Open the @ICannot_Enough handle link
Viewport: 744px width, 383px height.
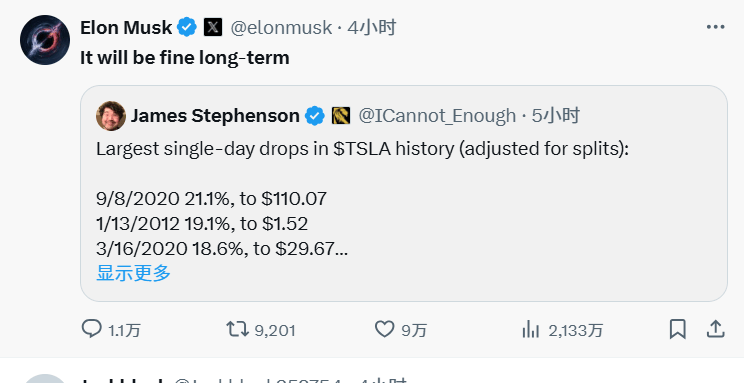(x=437, y=116)
